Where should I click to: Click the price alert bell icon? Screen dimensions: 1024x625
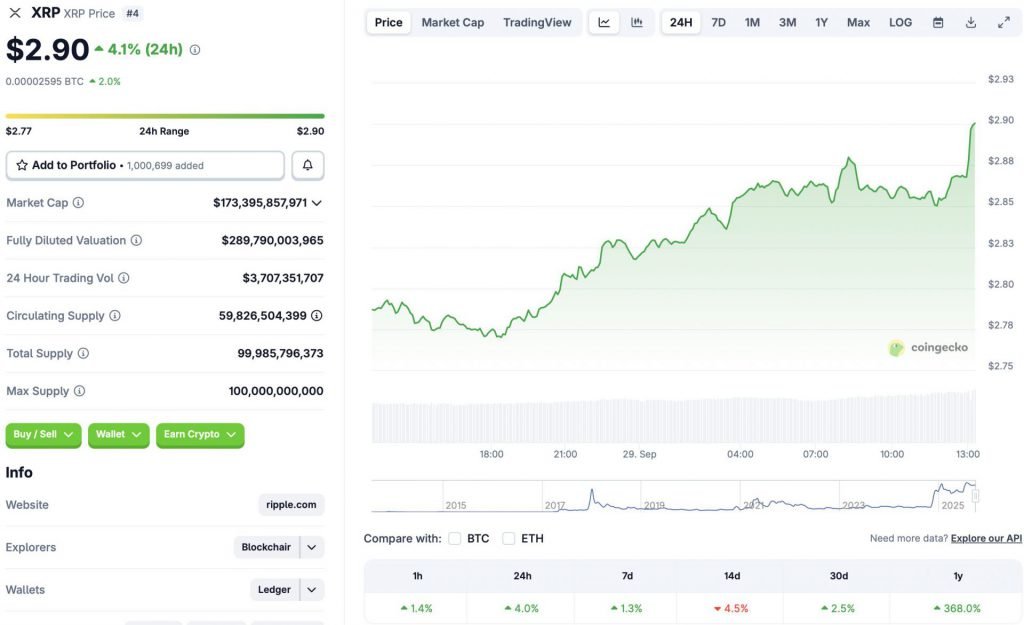[308, 165]
